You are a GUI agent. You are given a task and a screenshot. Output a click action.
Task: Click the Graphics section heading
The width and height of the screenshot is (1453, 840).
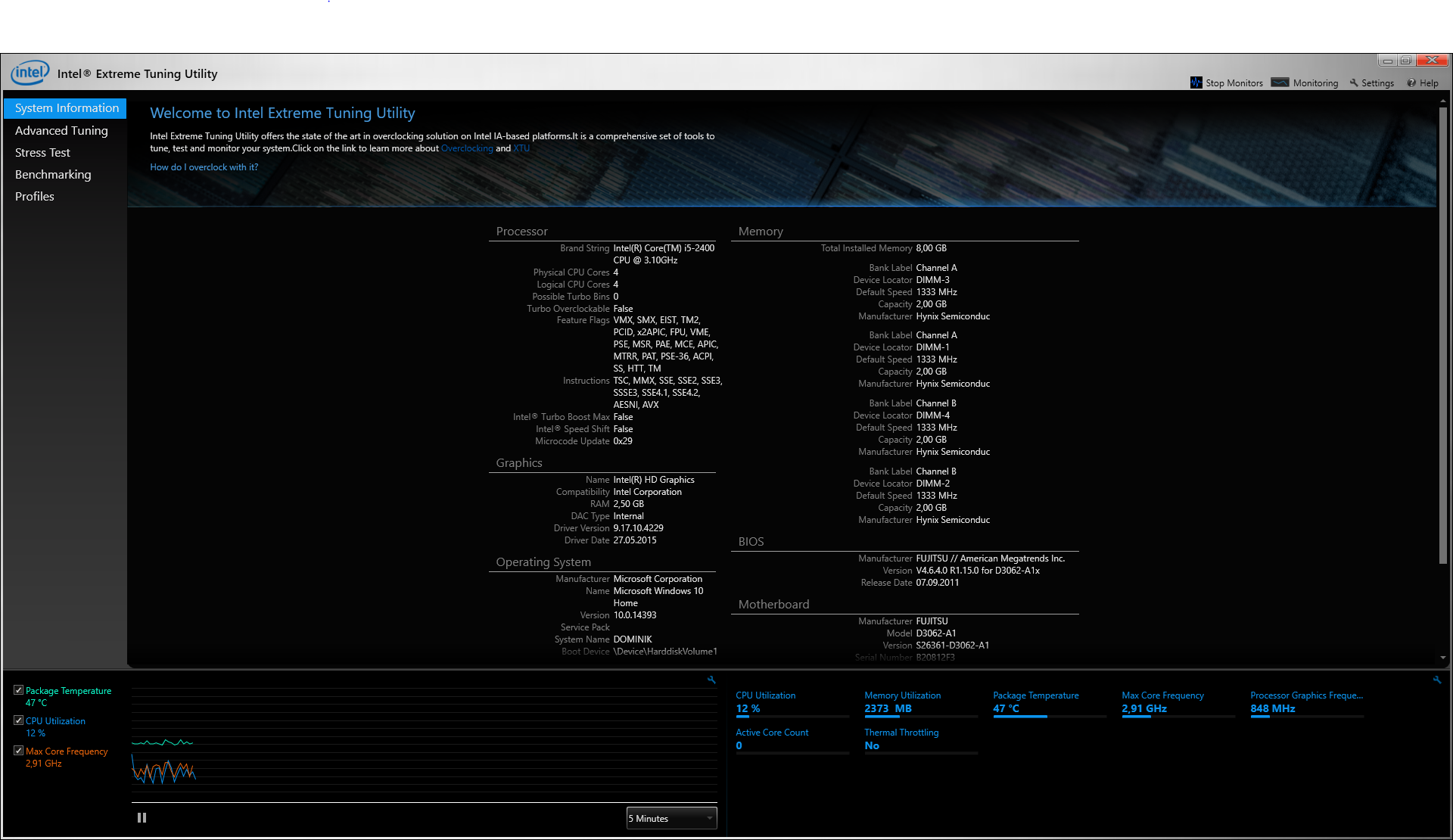(519, 462)
